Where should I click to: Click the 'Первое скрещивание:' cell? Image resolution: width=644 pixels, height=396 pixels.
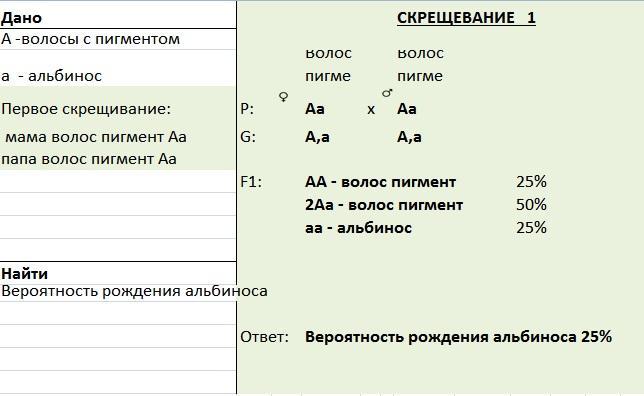coord(86,109)
